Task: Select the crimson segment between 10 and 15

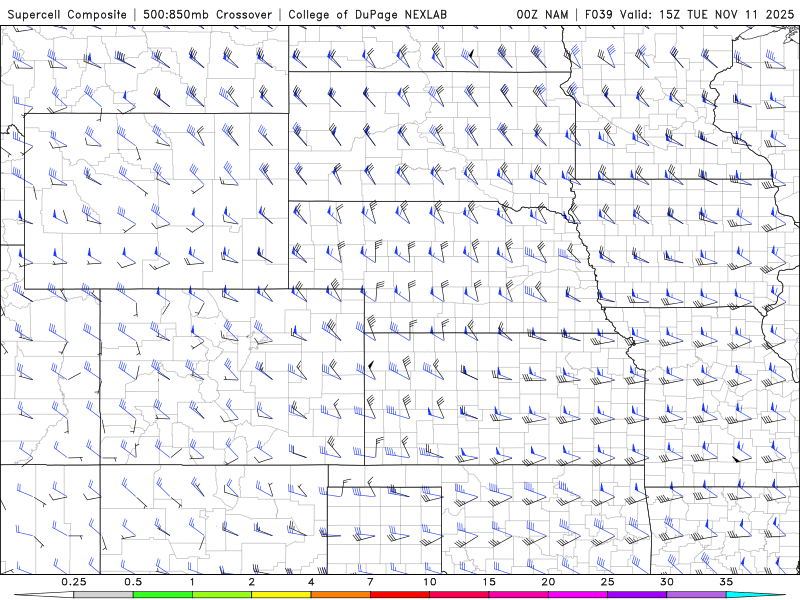Action: 459,595
